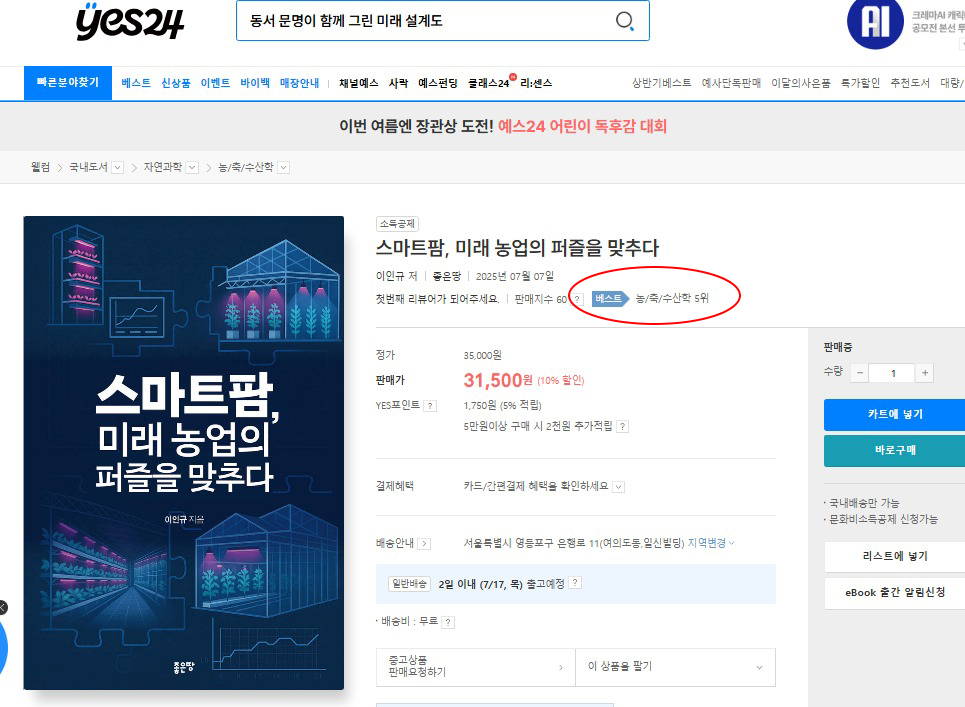The image size is (965, 707).
Task: Open the 특가할인 link
Action: coord(860,83)
